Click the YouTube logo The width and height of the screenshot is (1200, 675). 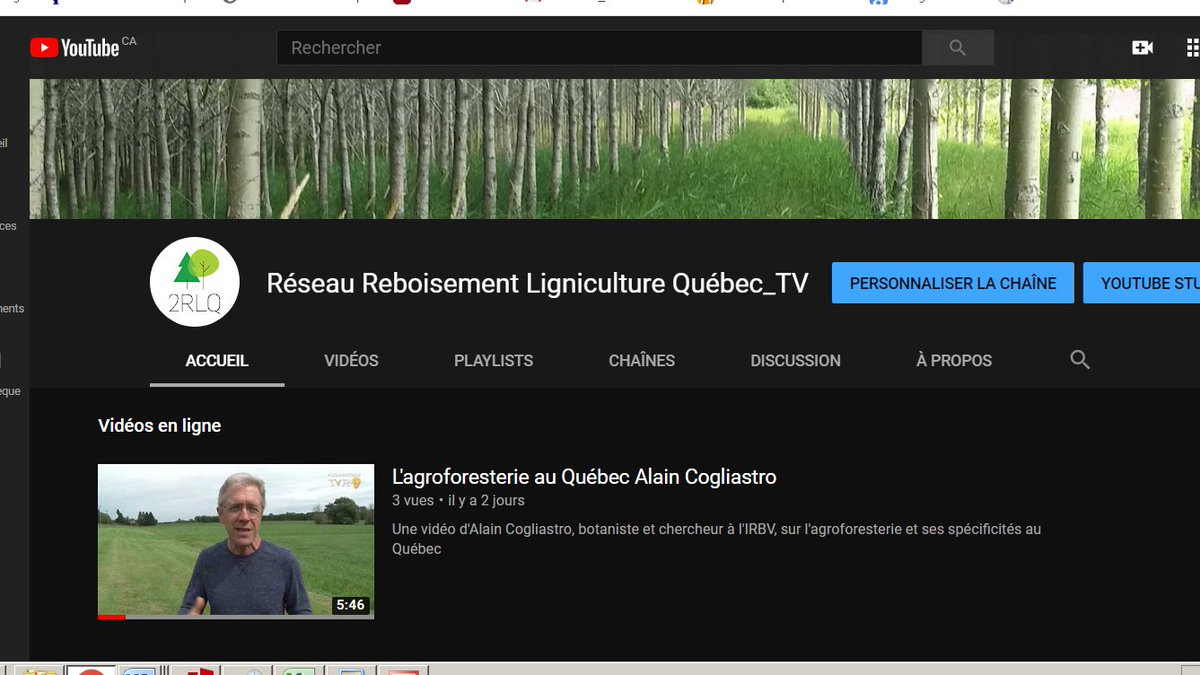(75, 47)
